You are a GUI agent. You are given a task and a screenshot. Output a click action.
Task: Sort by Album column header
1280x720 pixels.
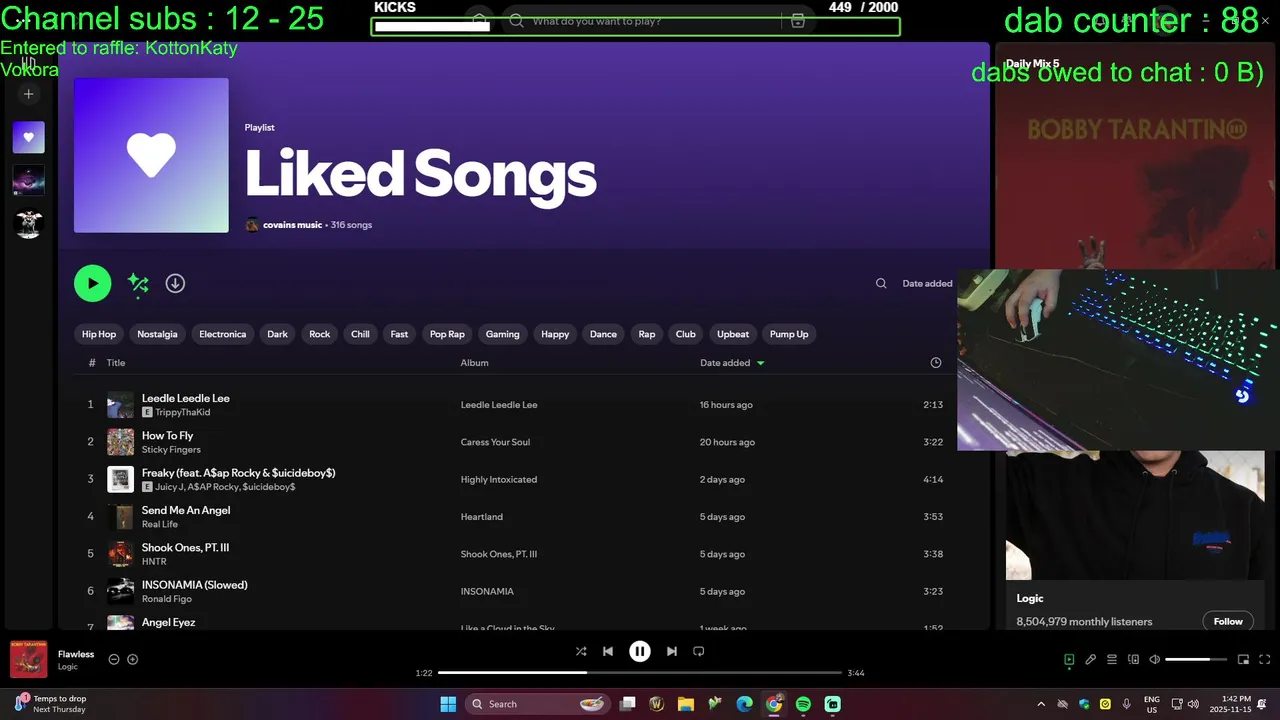[x=474, y=363]
